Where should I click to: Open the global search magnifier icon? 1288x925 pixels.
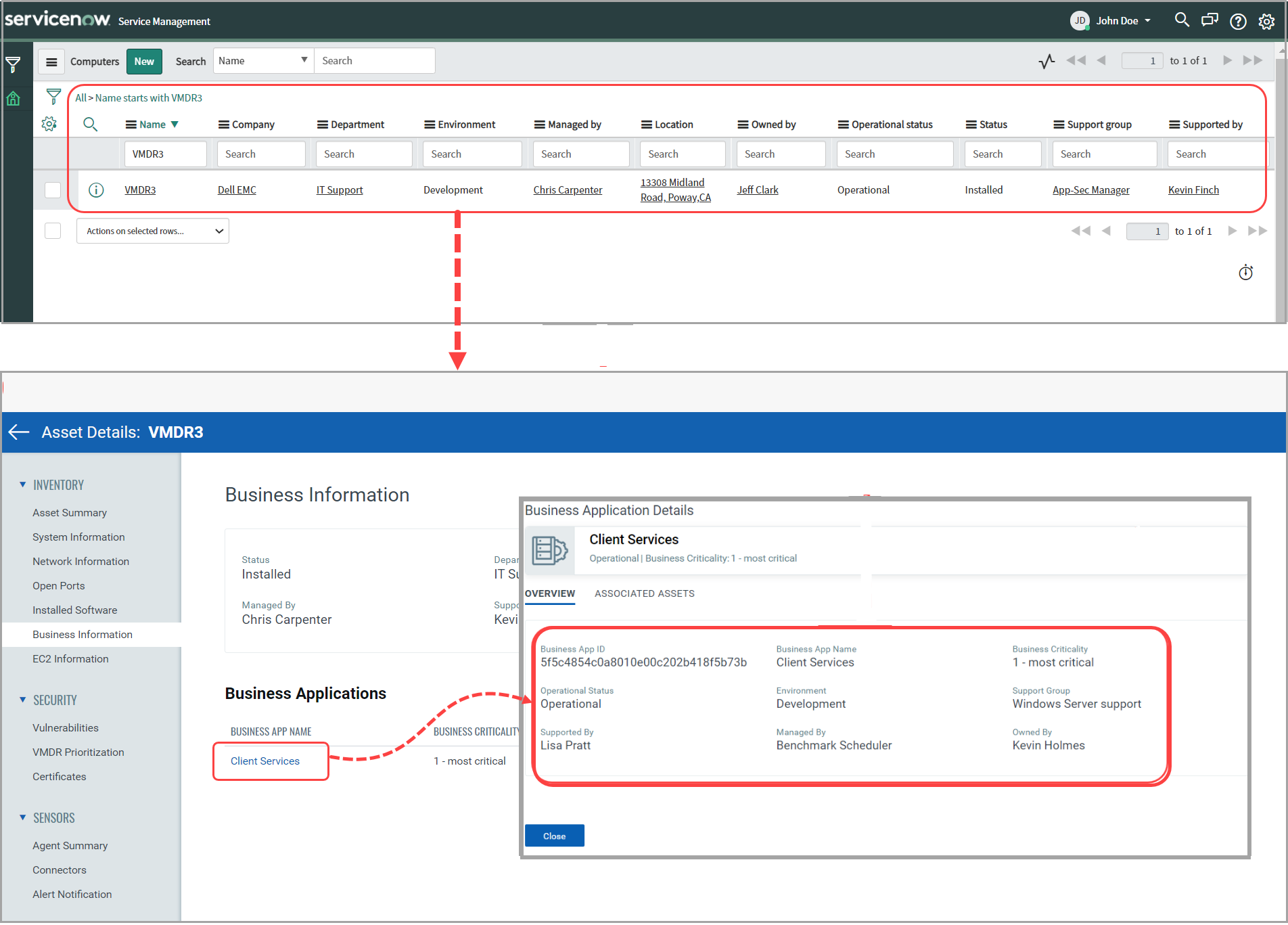pos(1182,20)
